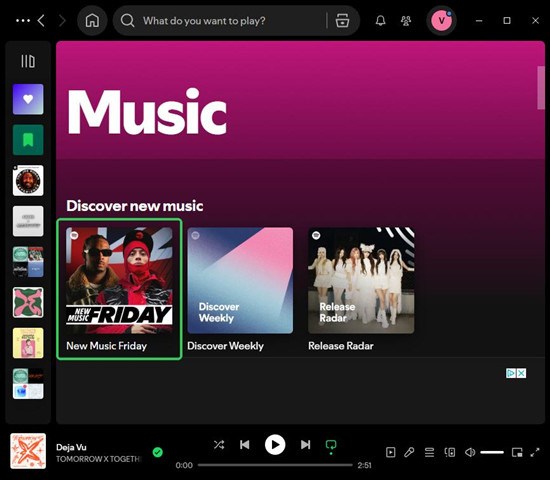Open Friend Activity icon

point(406,21)
